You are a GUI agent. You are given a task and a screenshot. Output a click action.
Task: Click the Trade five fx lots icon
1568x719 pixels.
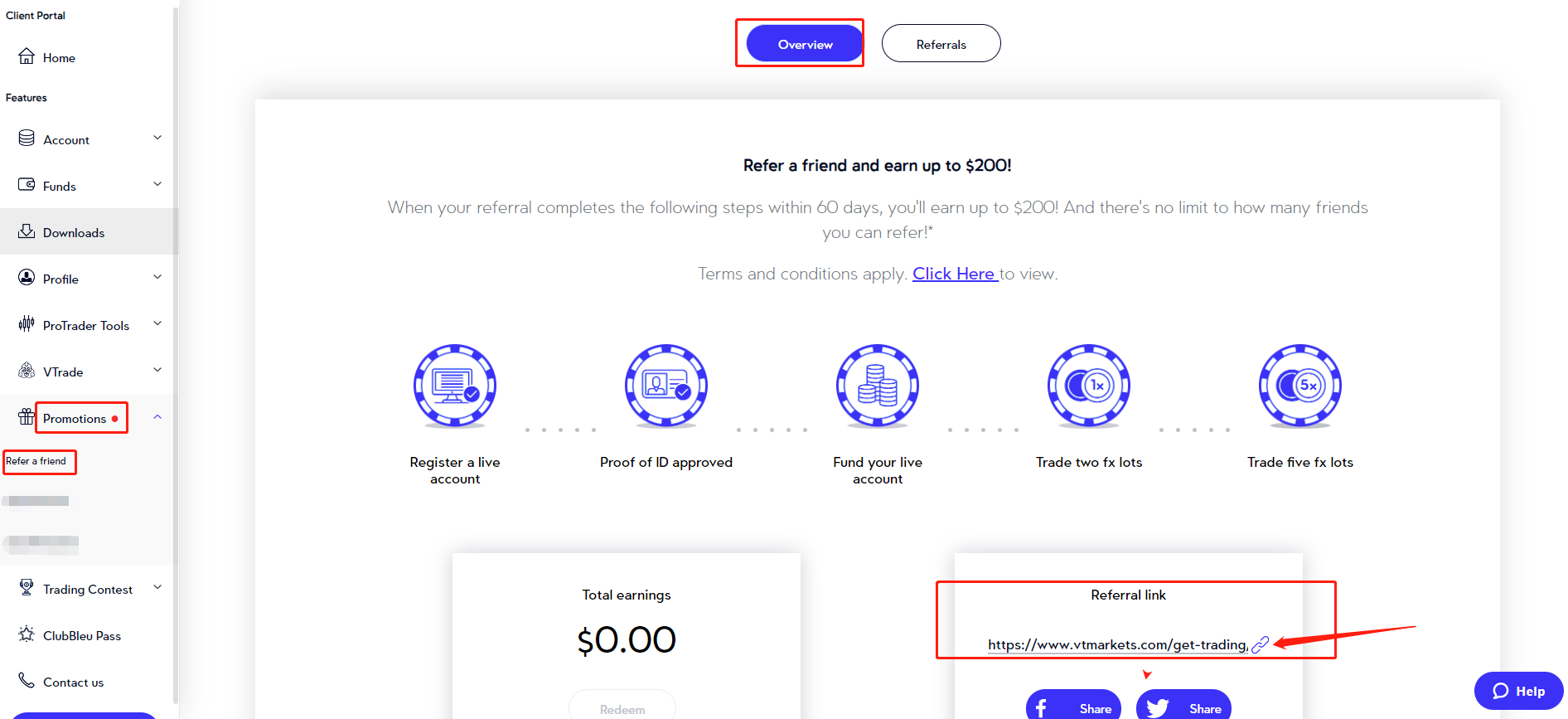coord(1300,386)
